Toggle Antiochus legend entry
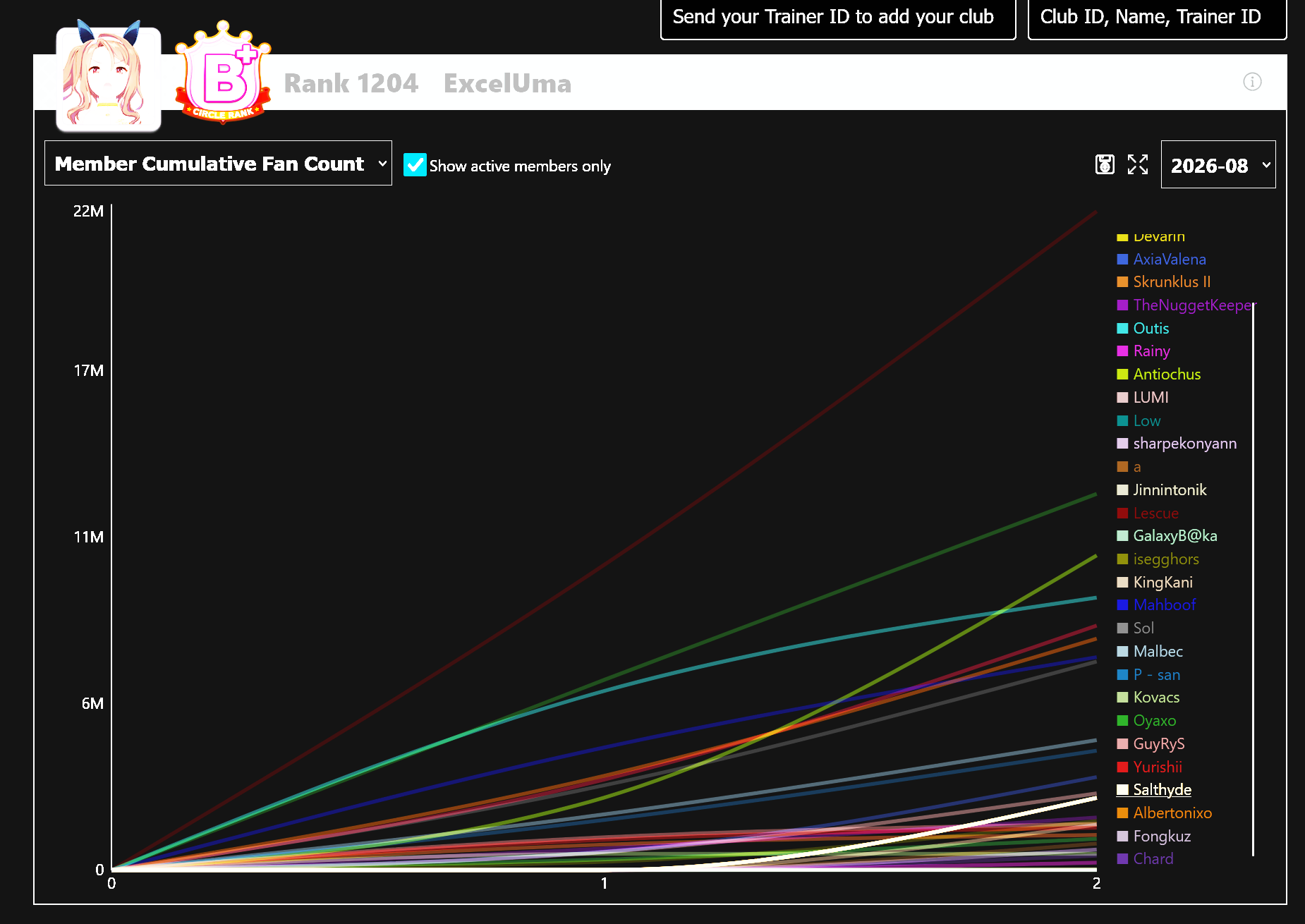The width and height of the screenshot is (1305, 924). (x=1158, y=375)
